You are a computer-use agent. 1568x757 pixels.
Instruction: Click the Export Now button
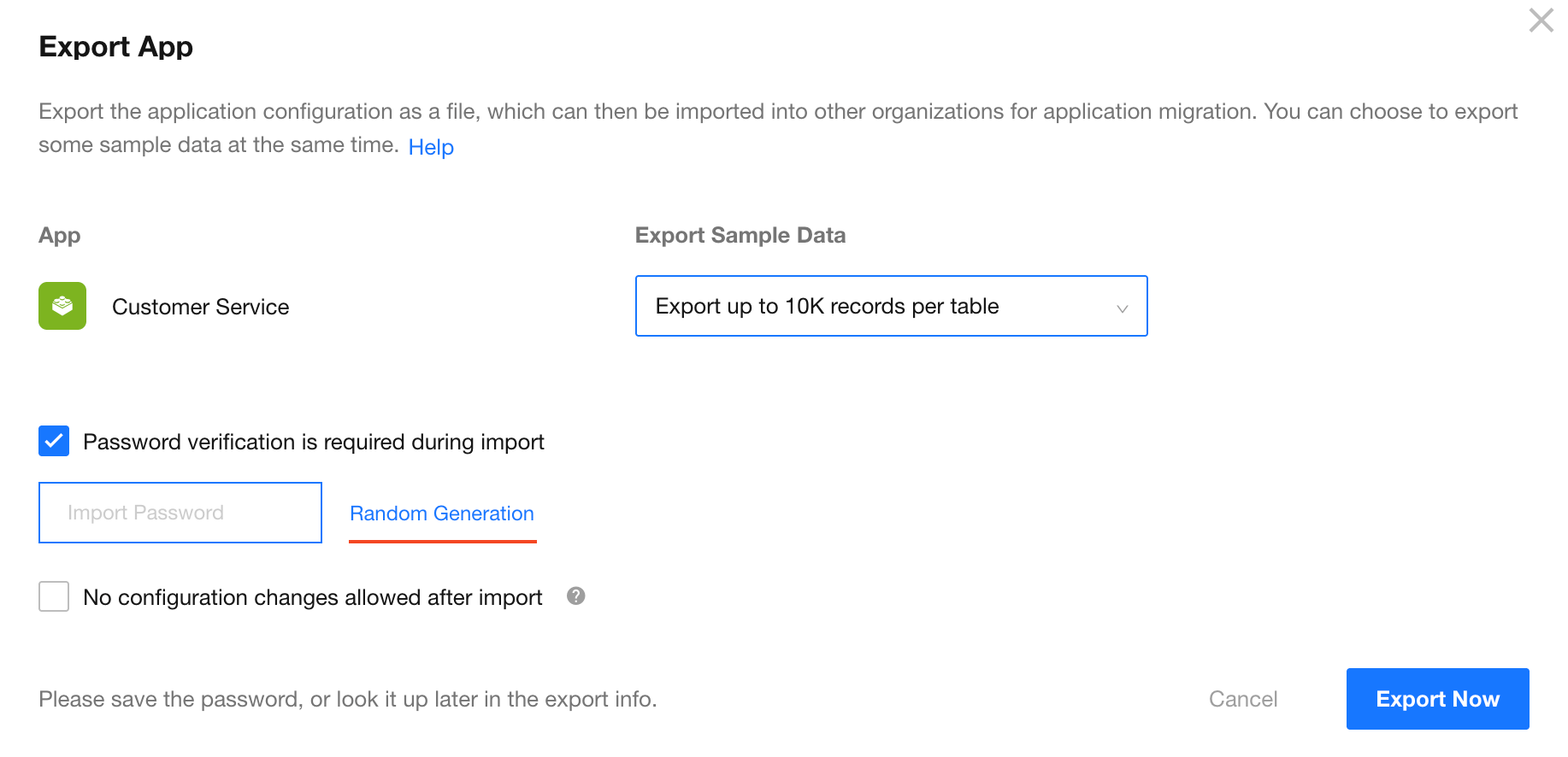click(1437, 699)
